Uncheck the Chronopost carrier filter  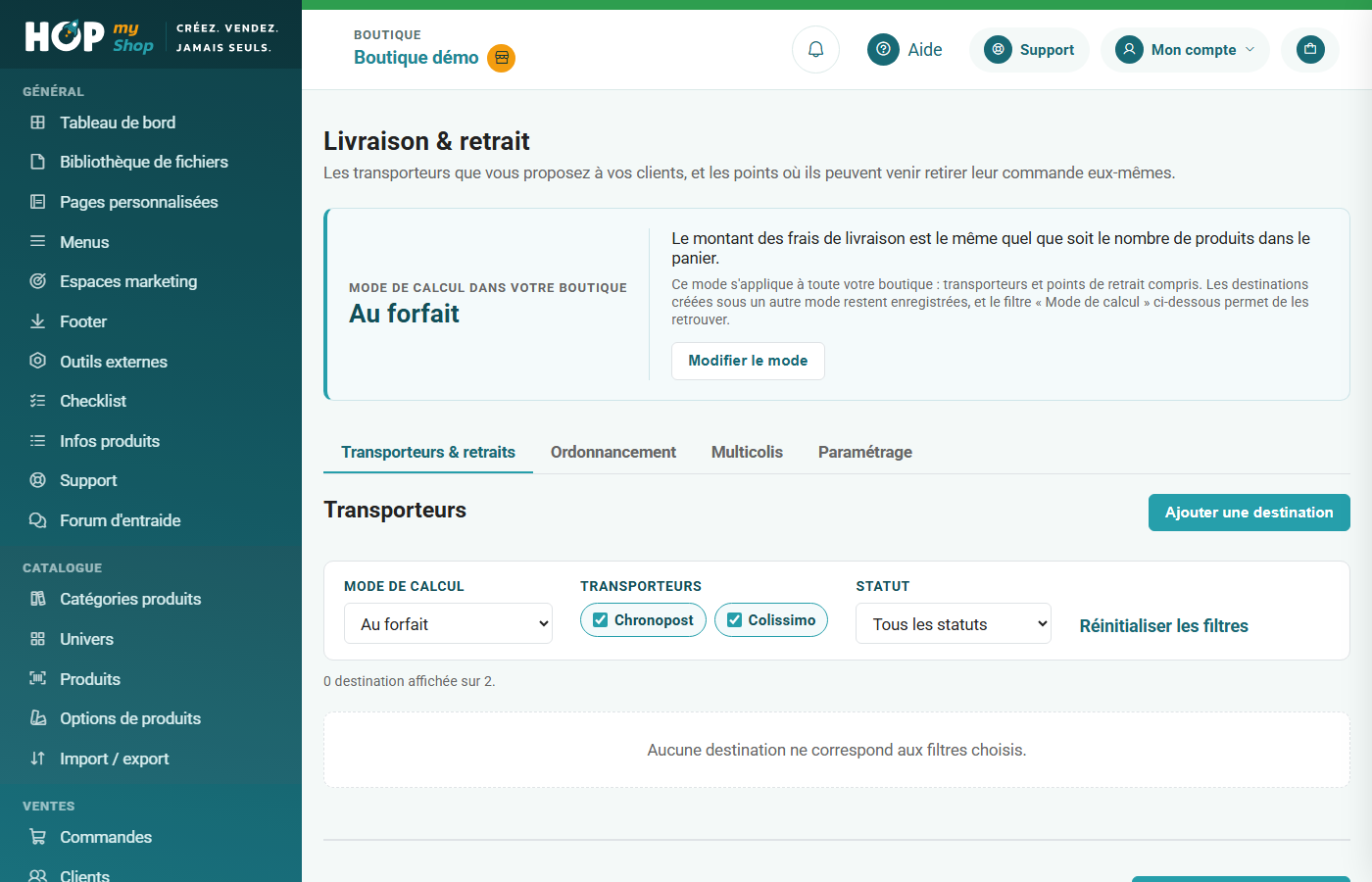pos(601,620)
